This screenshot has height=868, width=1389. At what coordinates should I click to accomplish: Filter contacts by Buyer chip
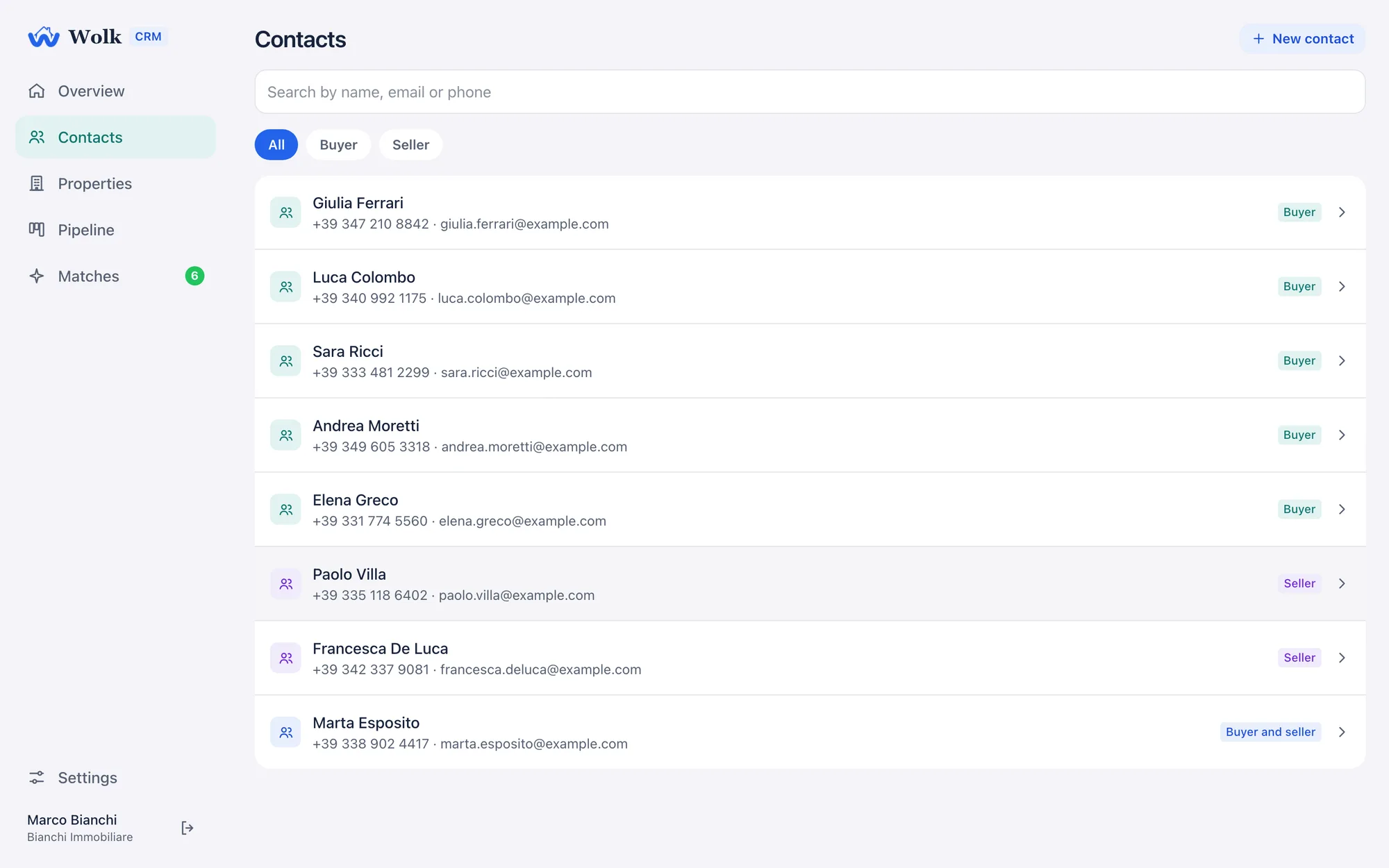pyautogui.click(x=338, y=144)
